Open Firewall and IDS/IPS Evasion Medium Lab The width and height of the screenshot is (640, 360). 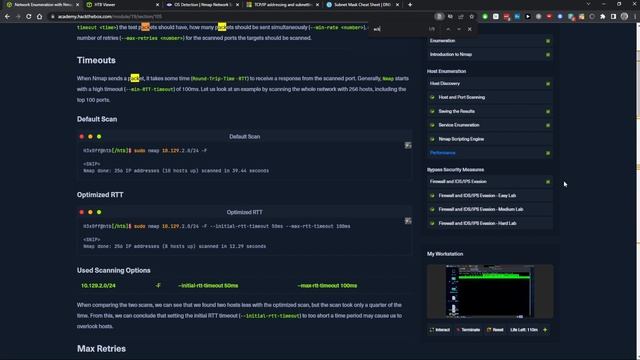pos(490,209)
